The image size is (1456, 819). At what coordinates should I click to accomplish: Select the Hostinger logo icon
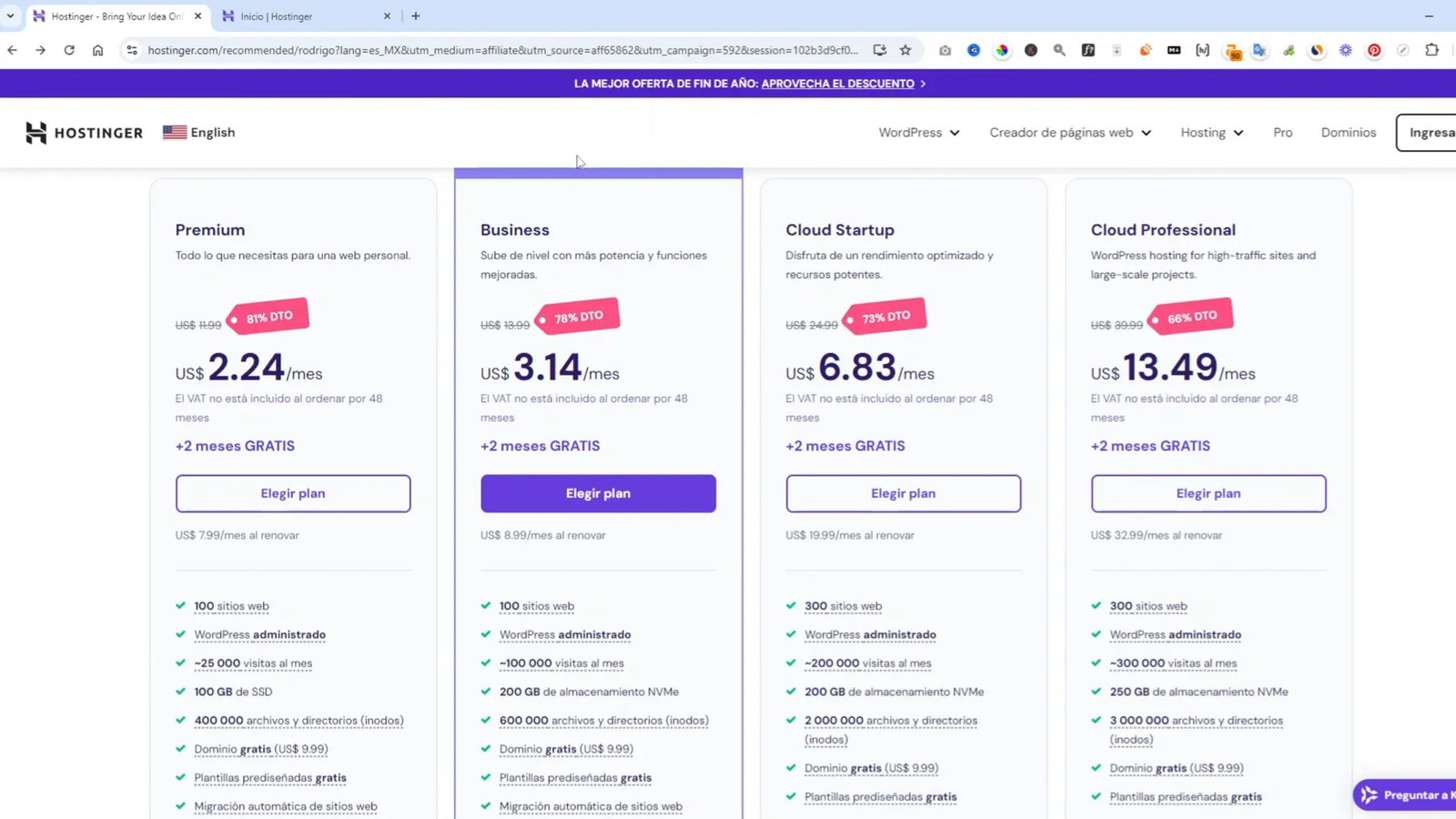[x=36, y=133]
